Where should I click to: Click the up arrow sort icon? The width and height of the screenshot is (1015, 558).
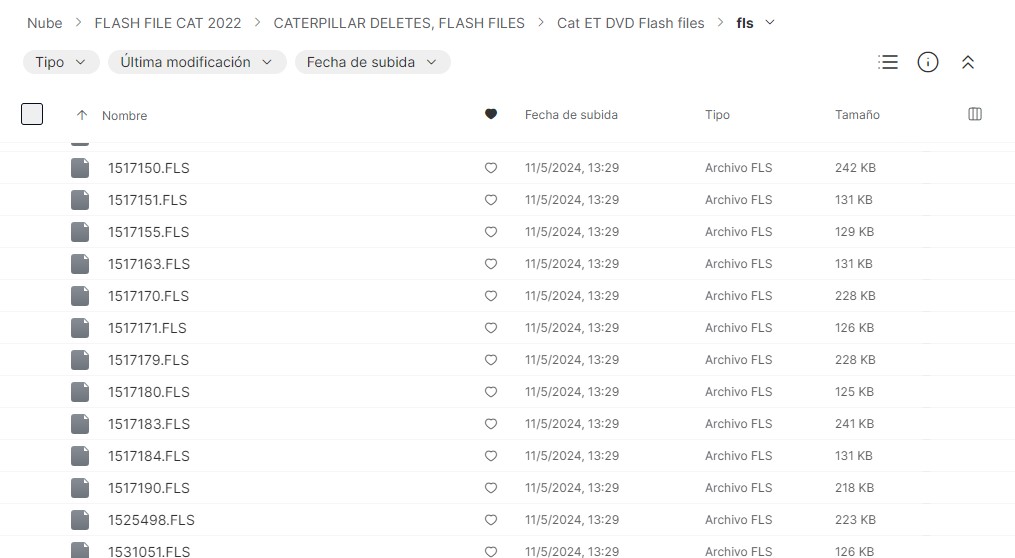(x=82, y=115)
